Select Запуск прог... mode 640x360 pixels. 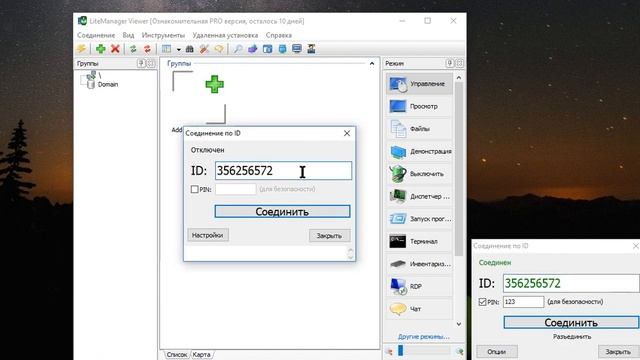(419, 219)
